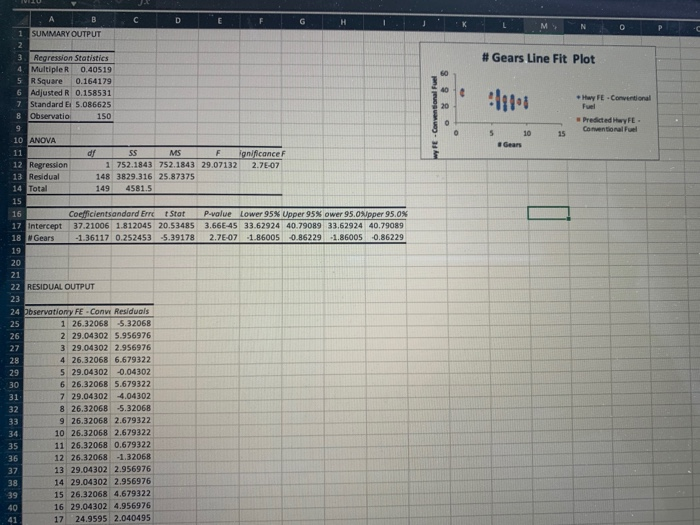Select Total df value 149
The height and width of the screenshot is (525, 700).
point(102,188)
